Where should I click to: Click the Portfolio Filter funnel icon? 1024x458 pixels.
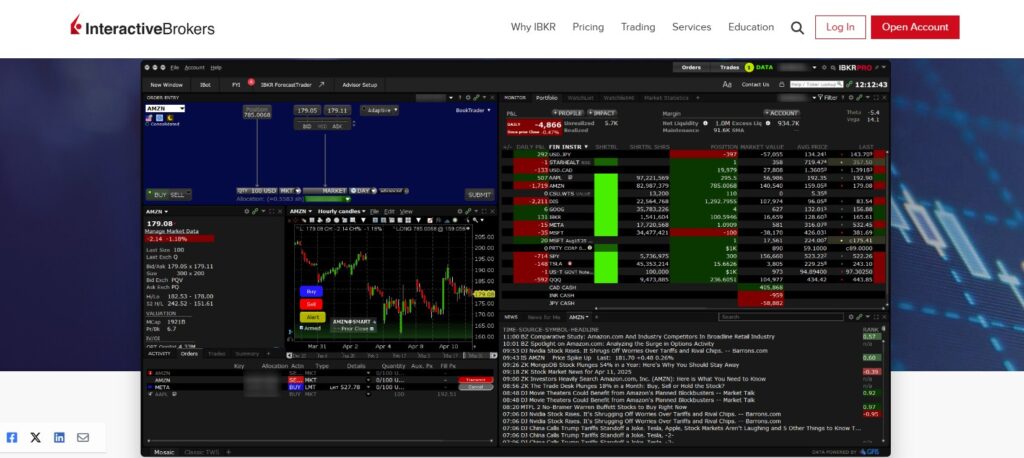820,98
